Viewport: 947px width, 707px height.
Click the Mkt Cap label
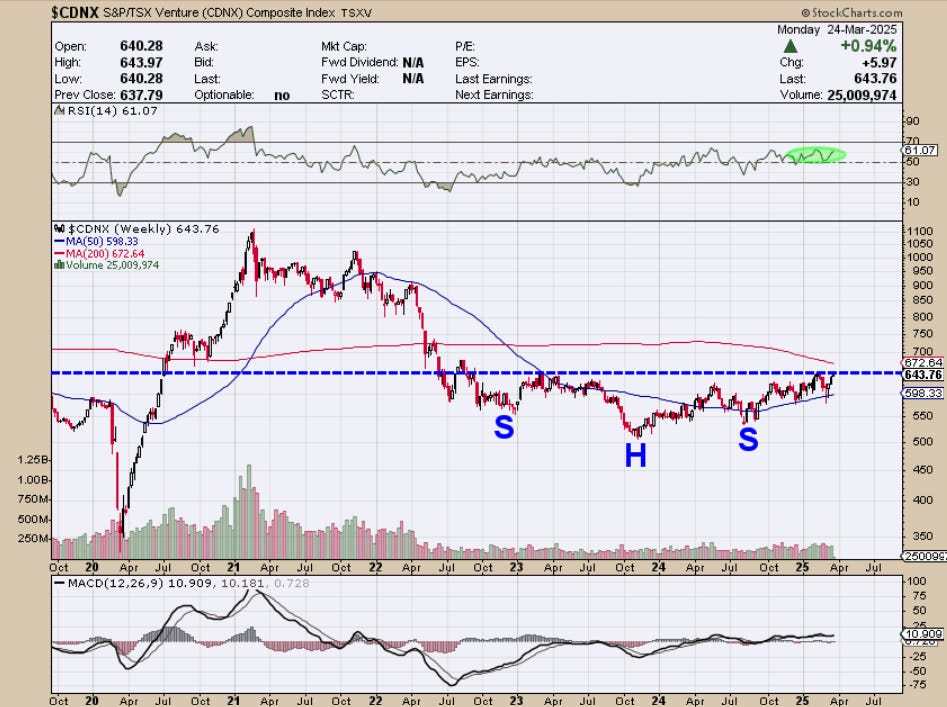tap(344, 46)
